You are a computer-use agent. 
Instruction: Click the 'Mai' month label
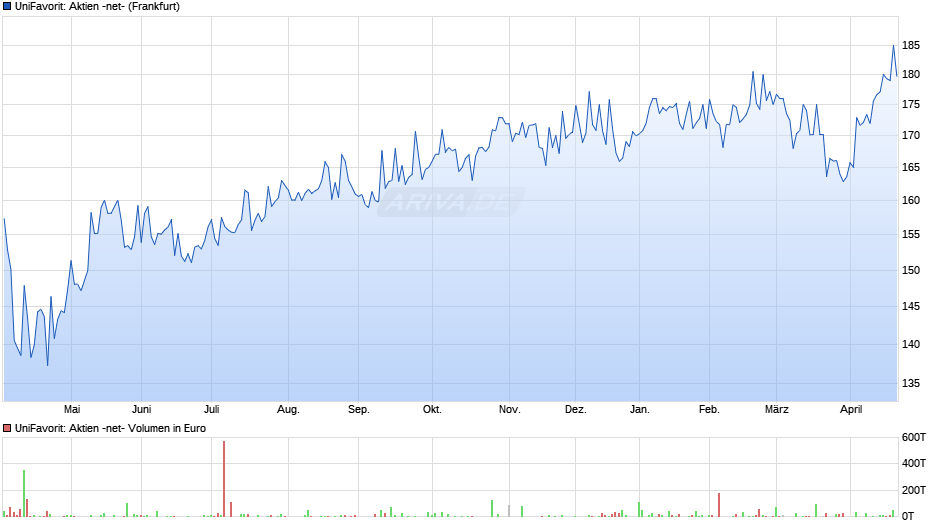point(72,409)
